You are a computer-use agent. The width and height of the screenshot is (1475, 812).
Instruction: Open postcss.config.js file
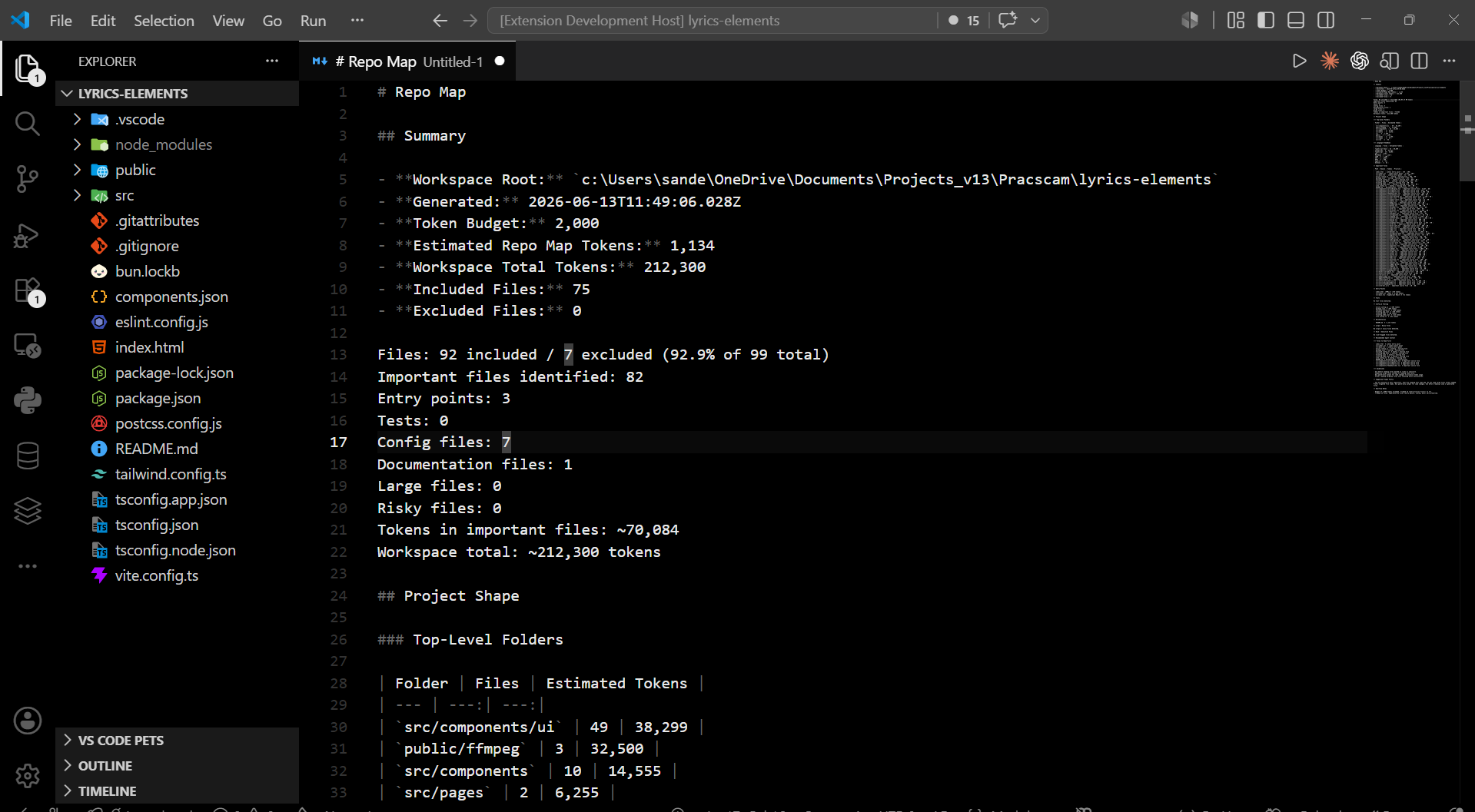177,423
